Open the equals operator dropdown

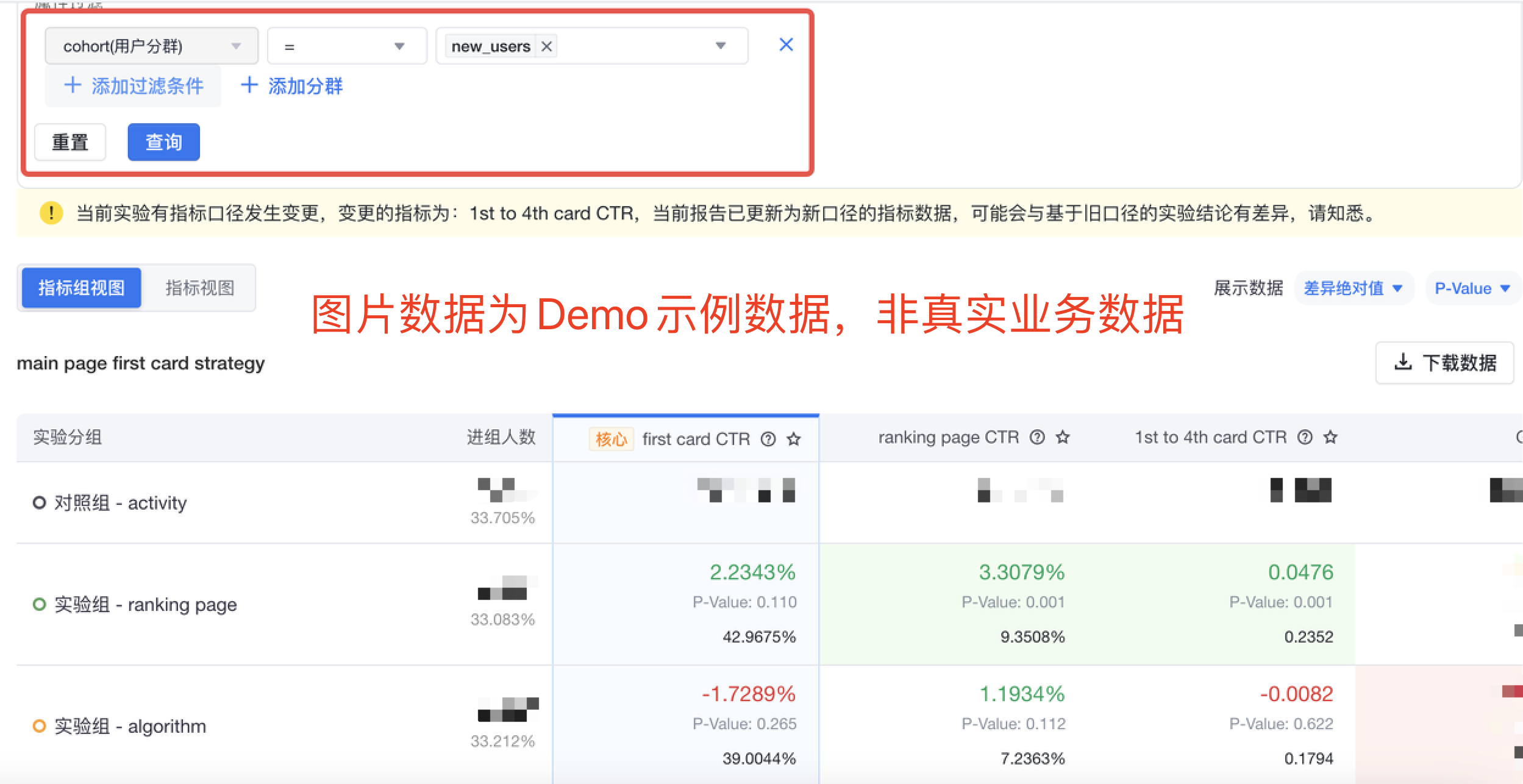point(346,46)
